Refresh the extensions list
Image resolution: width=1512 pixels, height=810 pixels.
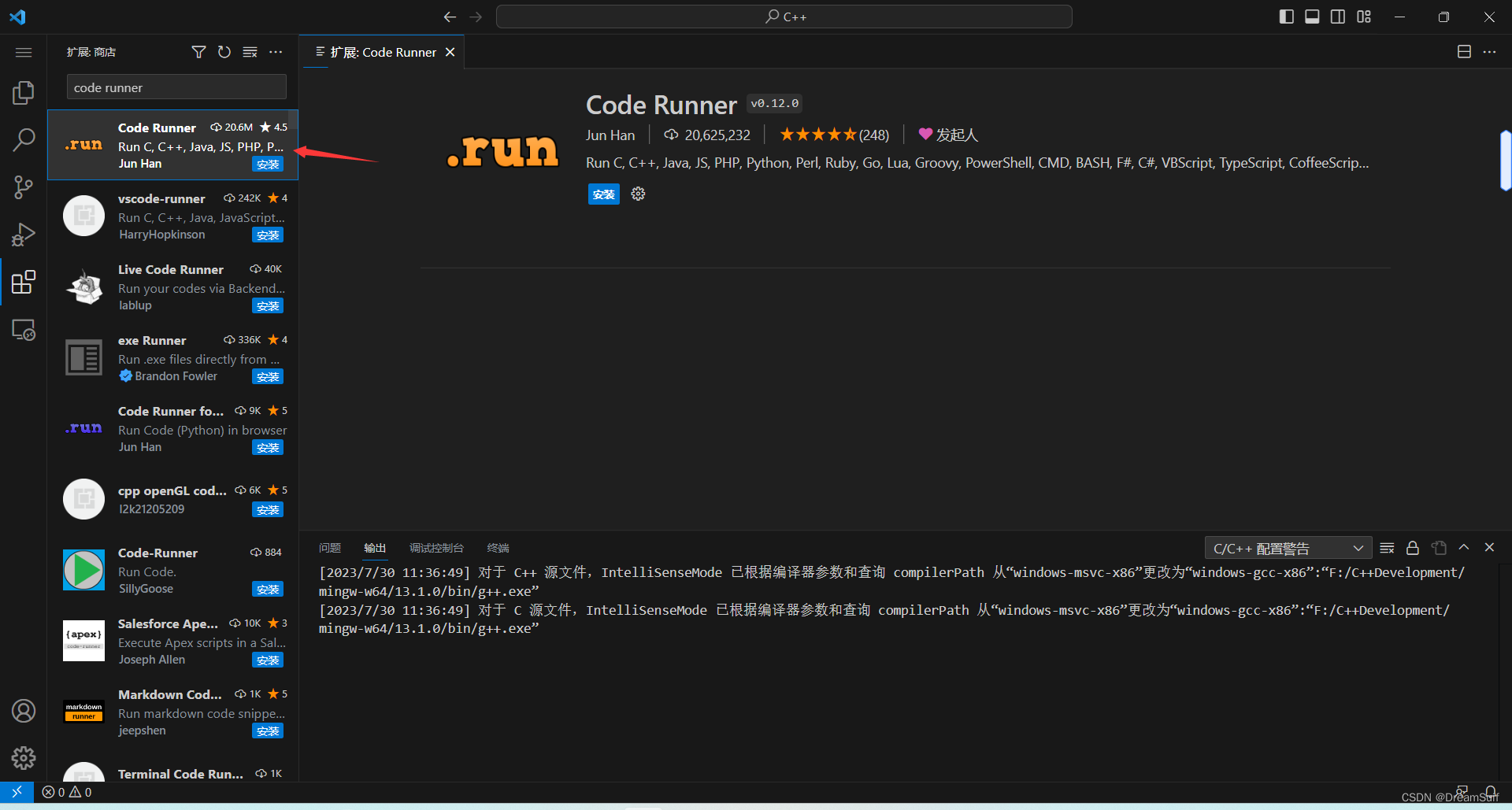224,52
